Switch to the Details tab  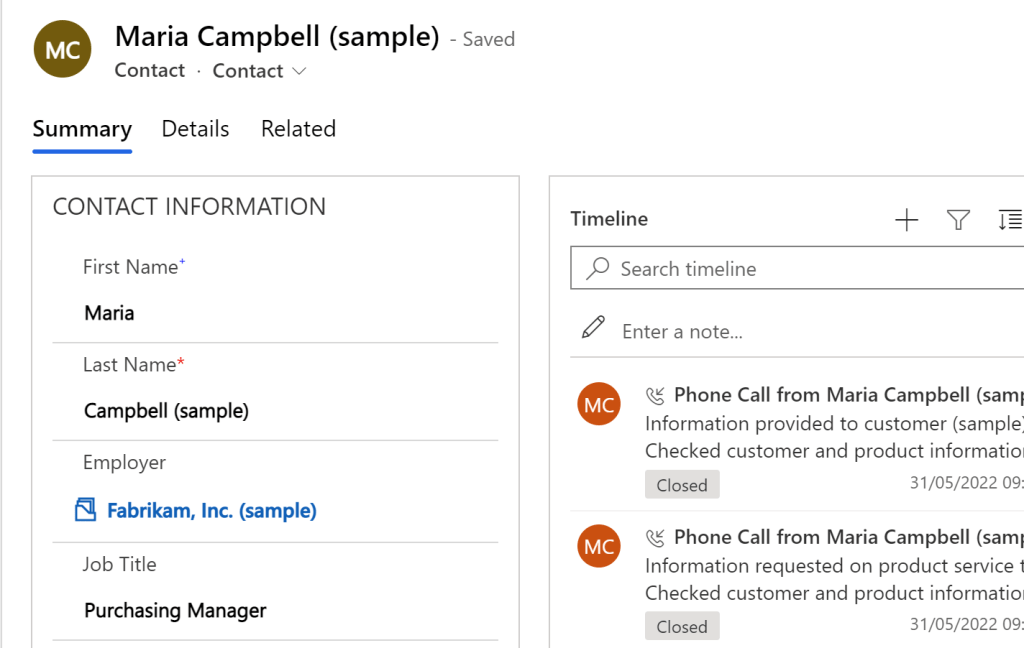tap(195, 129)
